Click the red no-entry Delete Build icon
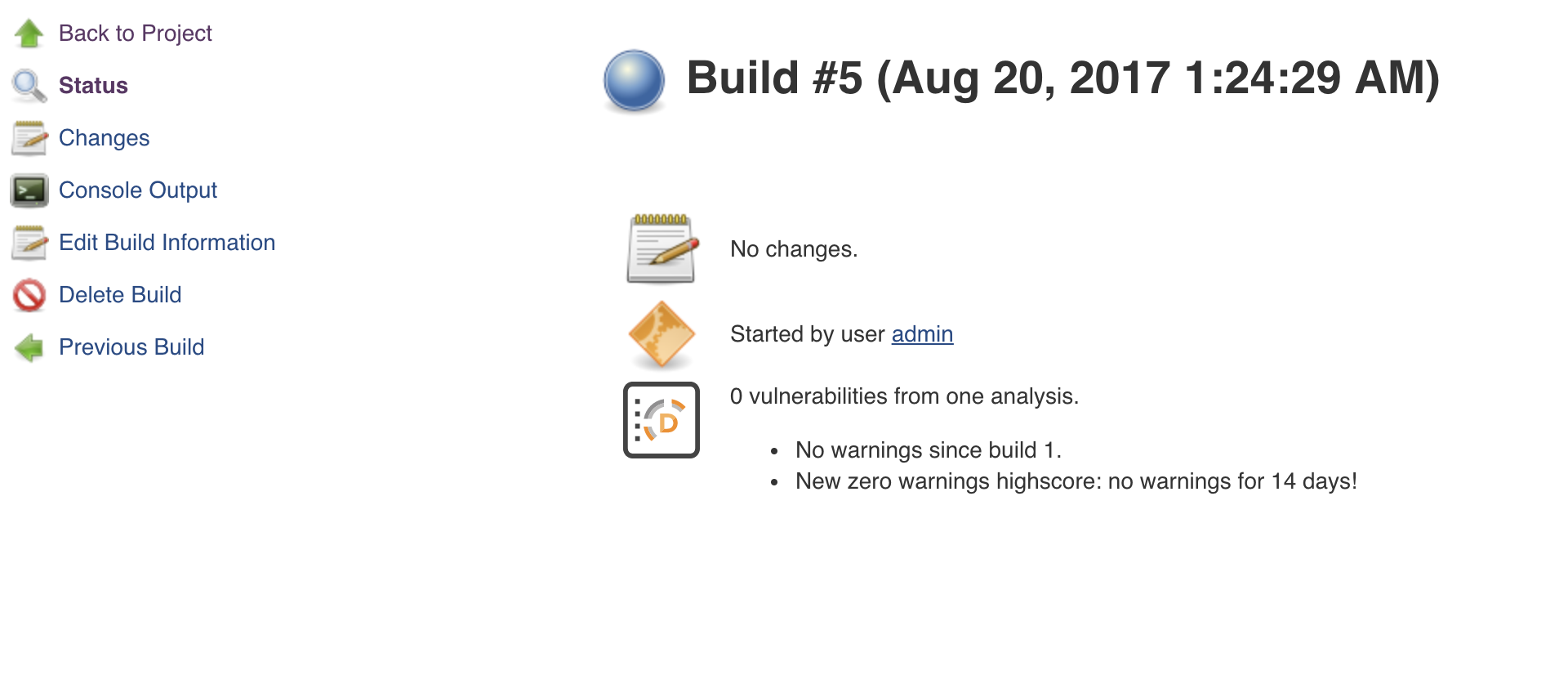This screenshot has height=693, width=1568. coord(29,294)
